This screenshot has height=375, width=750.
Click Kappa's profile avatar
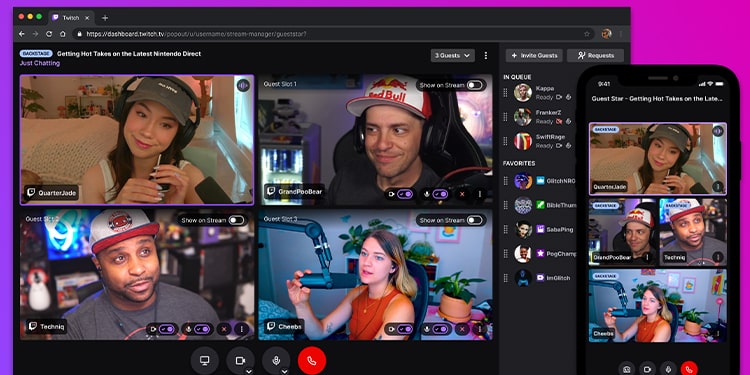coord(523,92)
